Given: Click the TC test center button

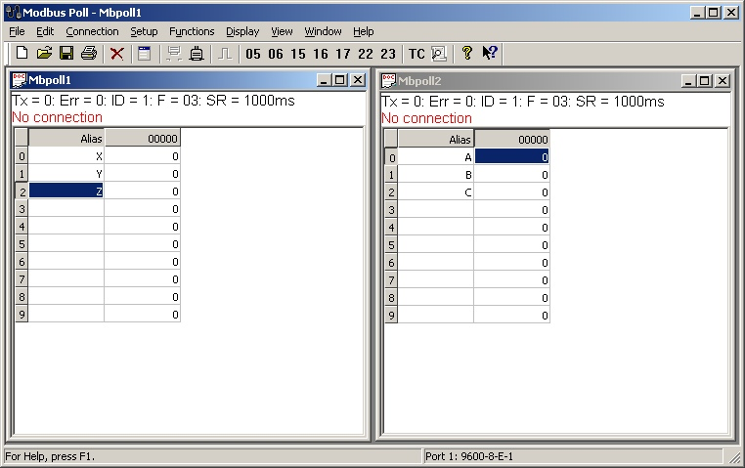Looking at the screenshot, I should tap(417, 54).
